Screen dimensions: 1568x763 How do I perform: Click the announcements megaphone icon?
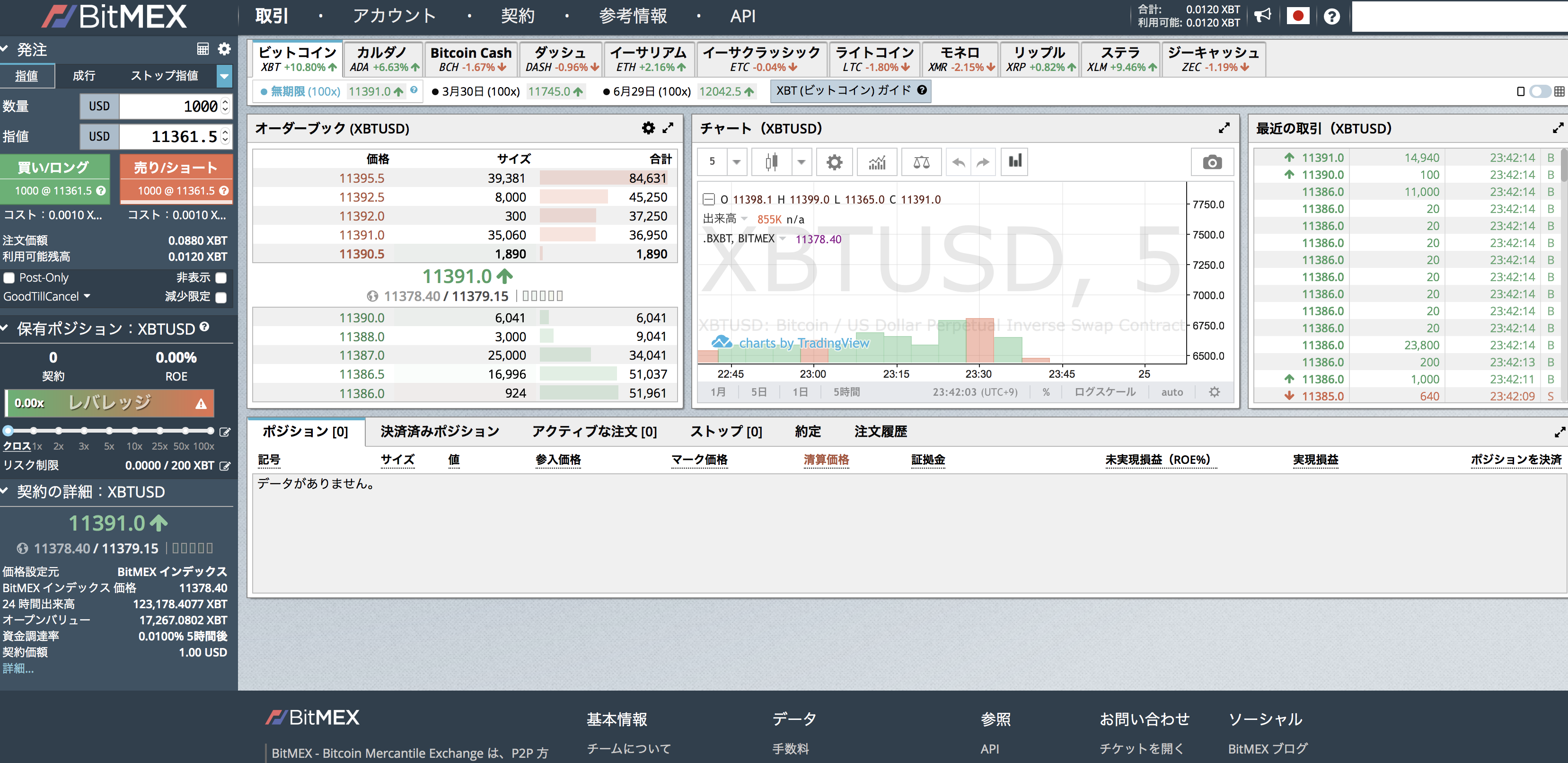pyautogui.click(x=1262, y=15)
